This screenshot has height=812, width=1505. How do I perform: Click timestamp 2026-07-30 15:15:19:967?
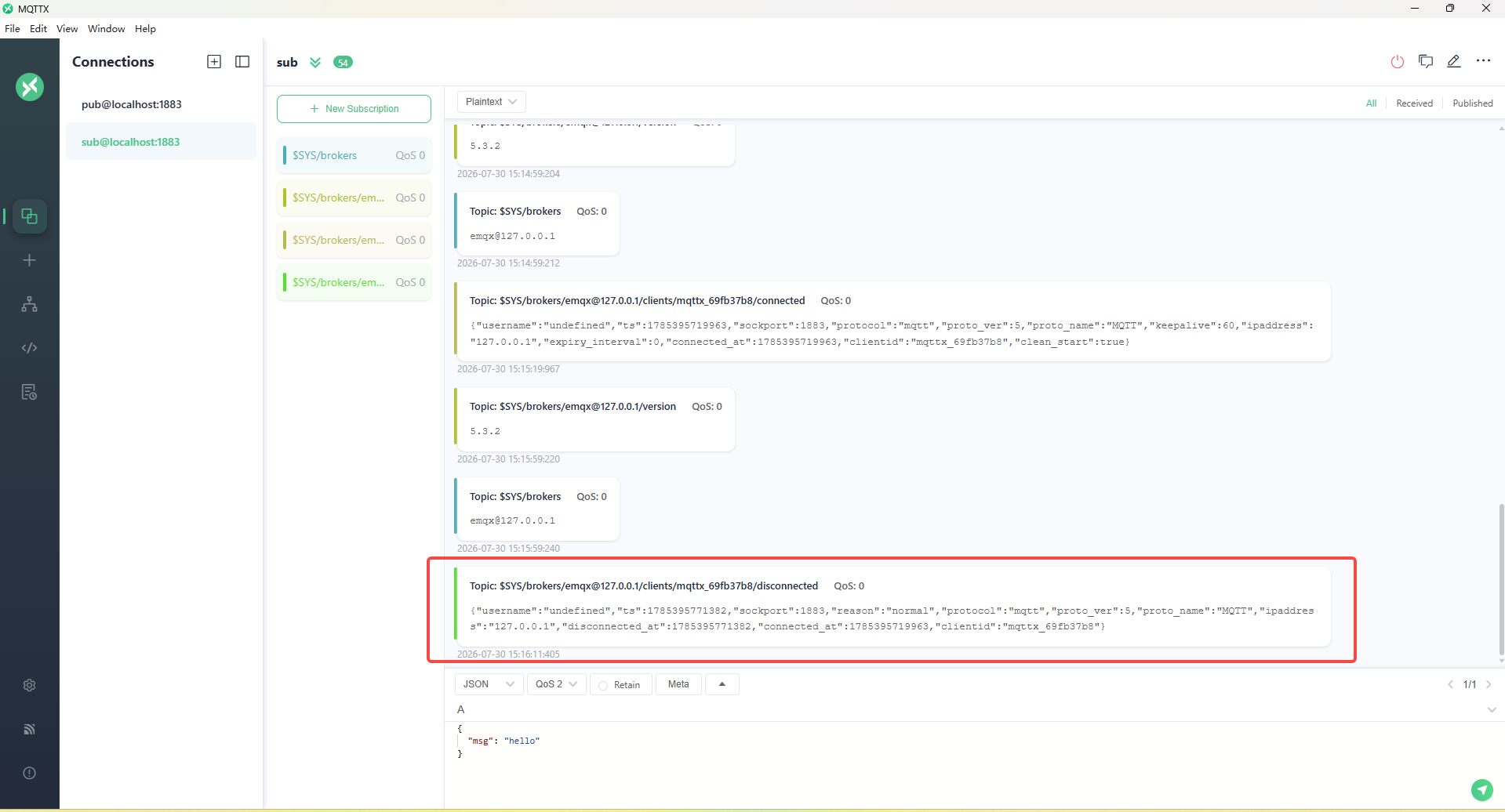click(x=508, y=369)
